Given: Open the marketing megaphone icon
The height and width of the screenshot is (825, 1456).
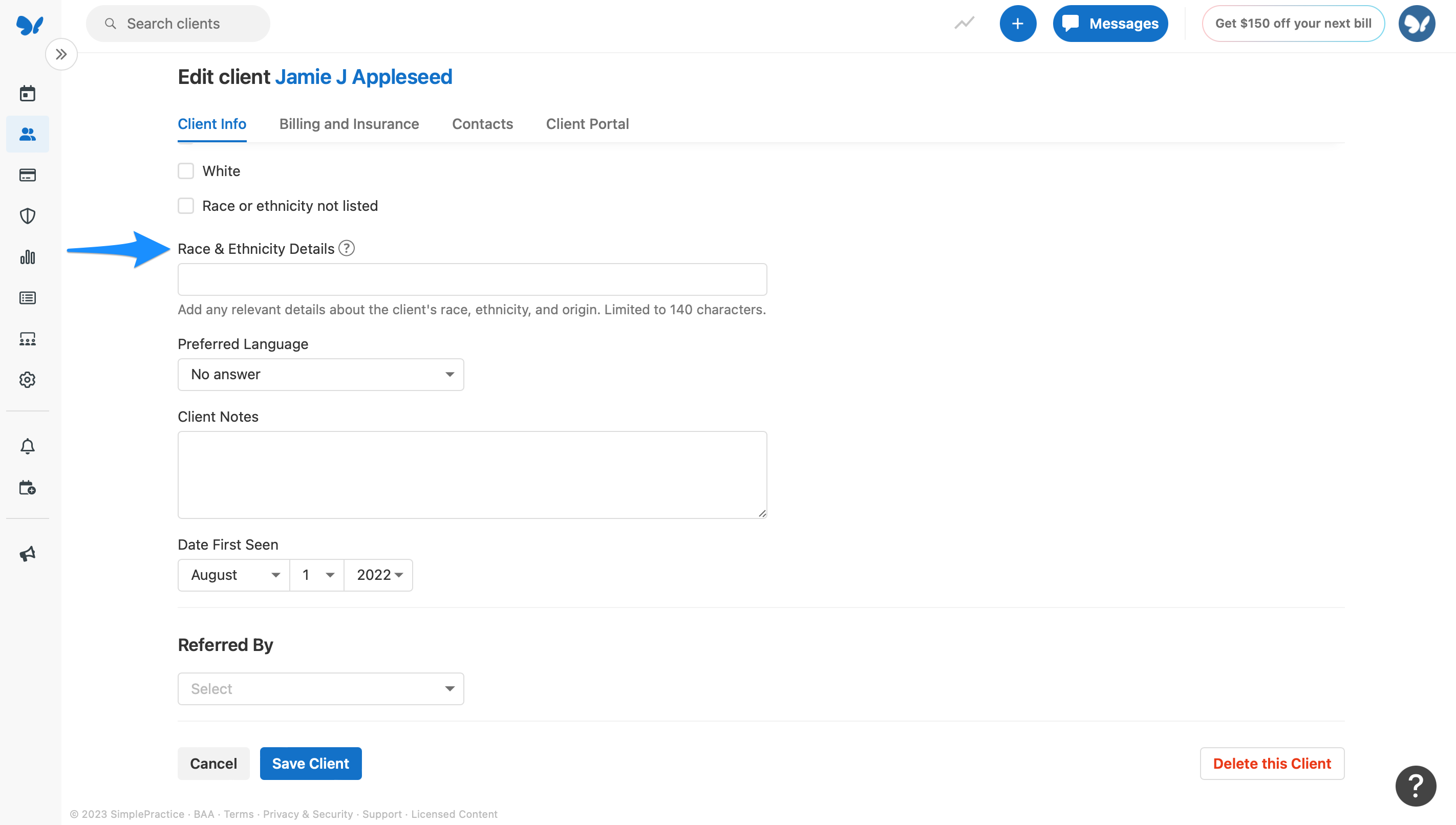Looking at the screenshot, I should 27,554.
